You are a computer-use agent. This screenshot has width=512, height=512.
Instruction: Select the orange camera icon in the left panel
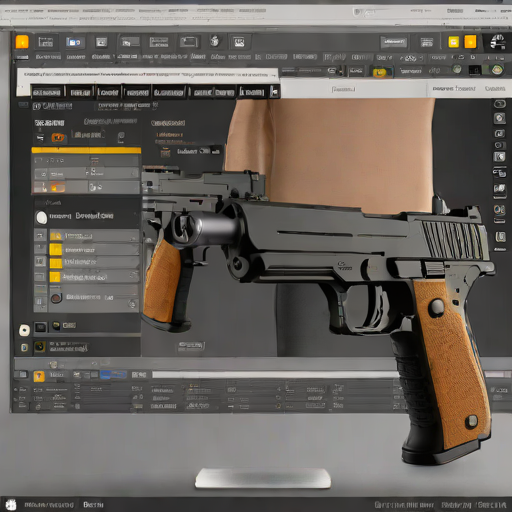(x=58, y=137)
